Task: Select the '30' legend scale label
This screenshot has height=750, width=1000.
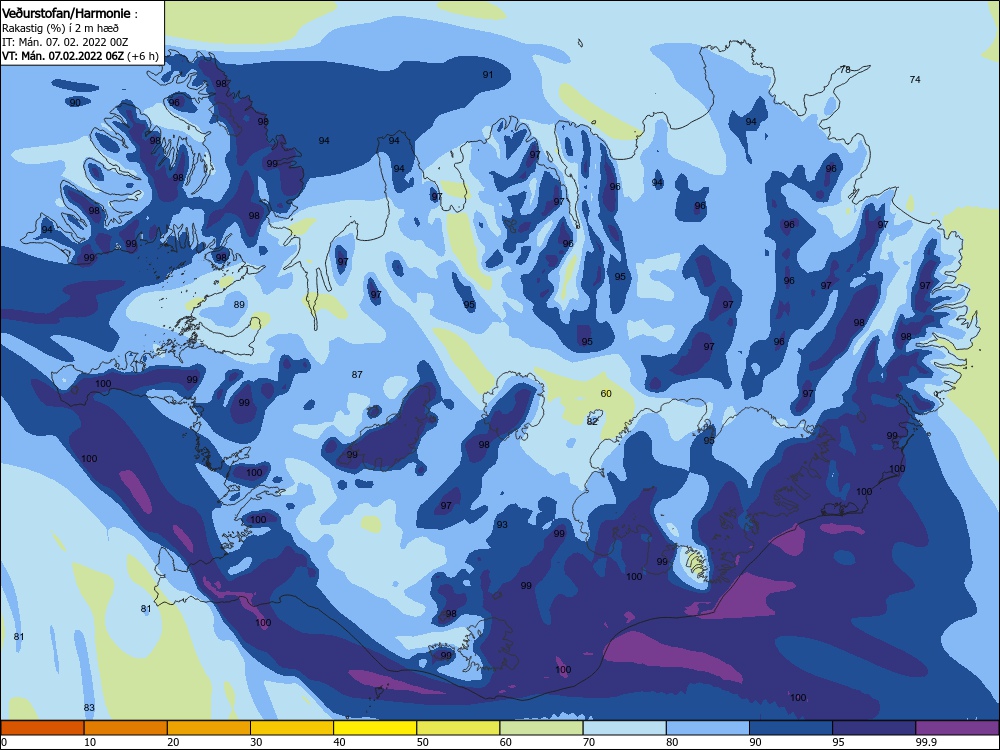Action: pyautogui.click(x=256, y=742)
